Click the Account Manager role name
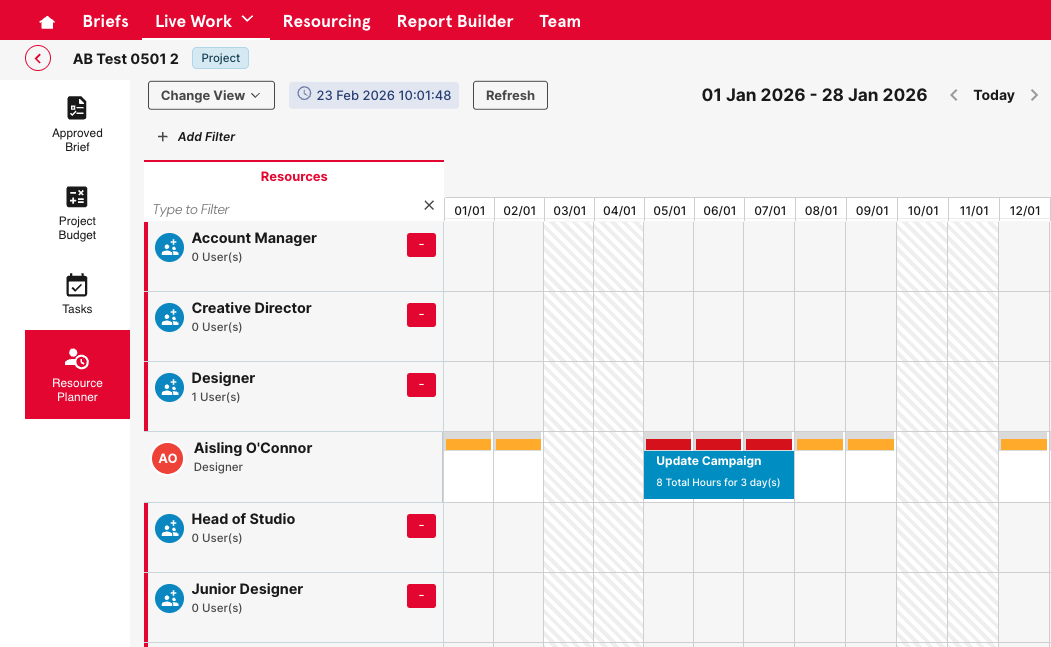 tap(254, 238)
